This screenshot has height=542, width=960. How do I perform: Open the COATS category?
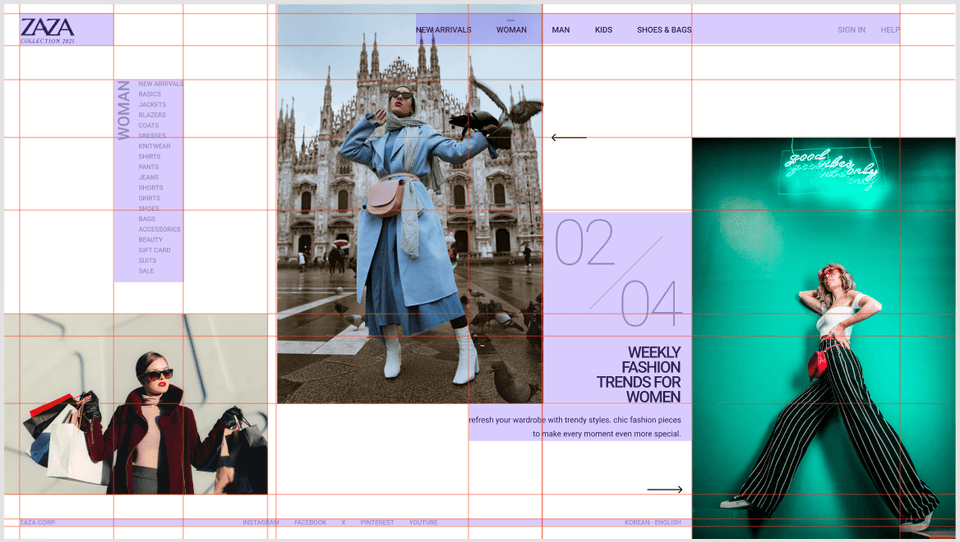[148, 126]
